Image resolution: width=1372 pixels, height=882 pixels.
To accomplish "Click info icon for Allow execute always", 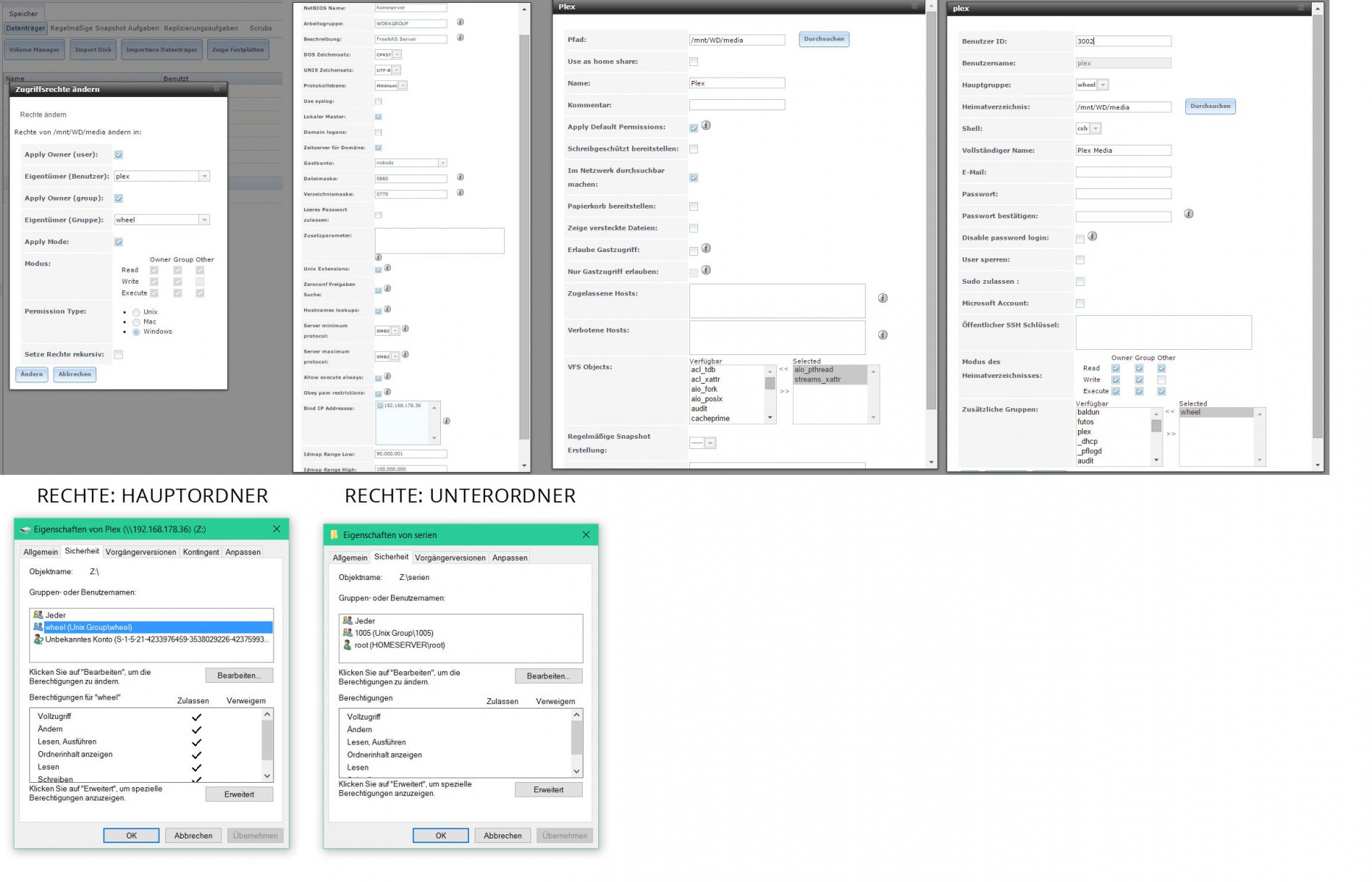I will (387, 376).
